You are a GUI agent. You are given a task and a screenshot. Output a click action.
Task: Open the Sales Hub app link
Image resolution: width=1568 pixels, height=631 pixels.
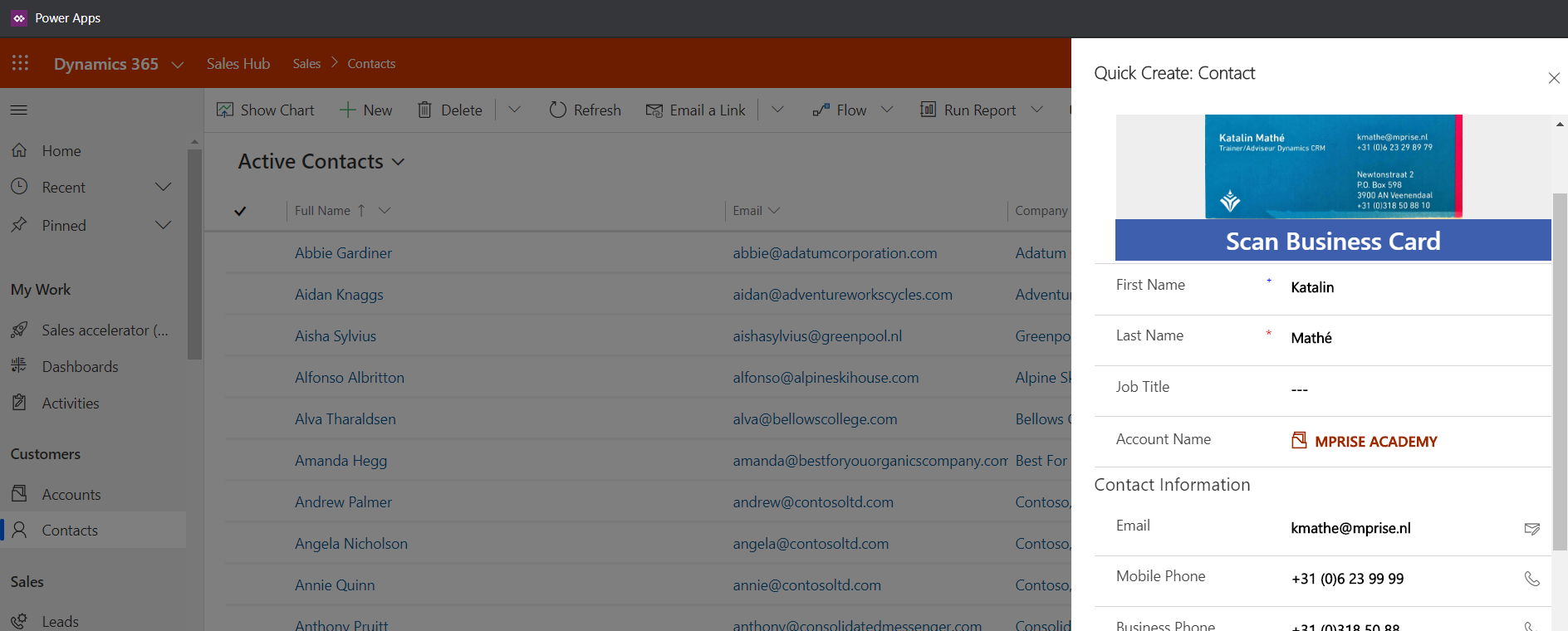coord(238,64)
